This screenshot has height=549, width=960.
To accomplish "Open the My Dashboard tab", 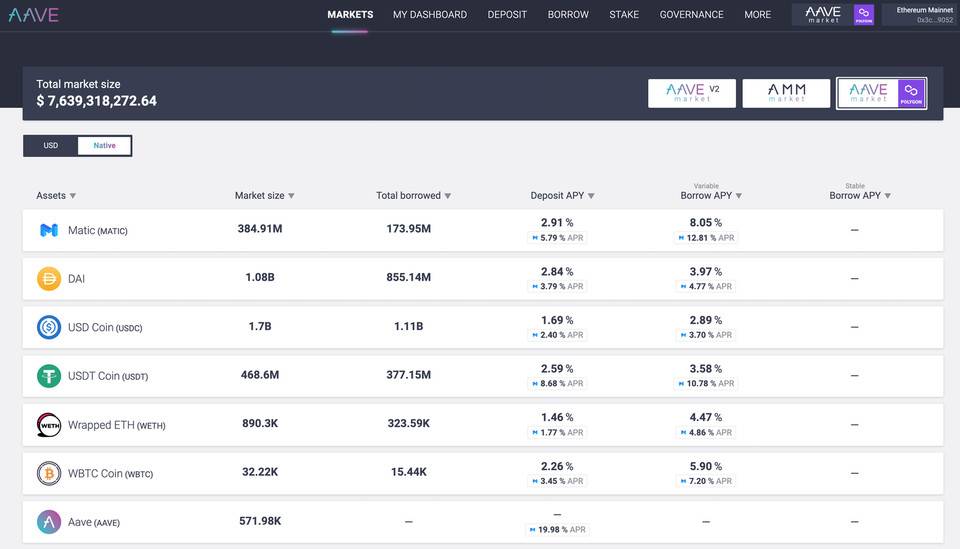I will (x=430, y=15).
